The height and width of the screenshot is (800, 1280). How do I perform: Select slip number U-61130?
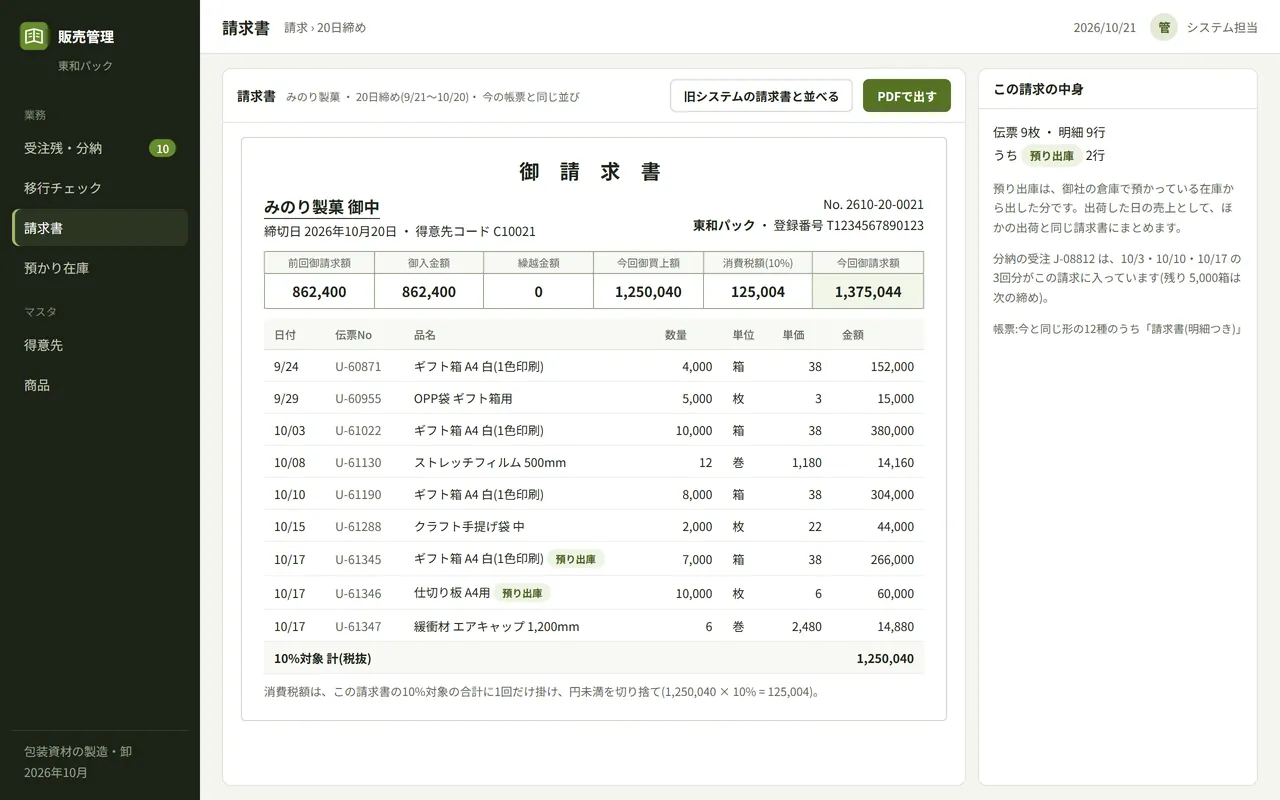tap(358, 463)
